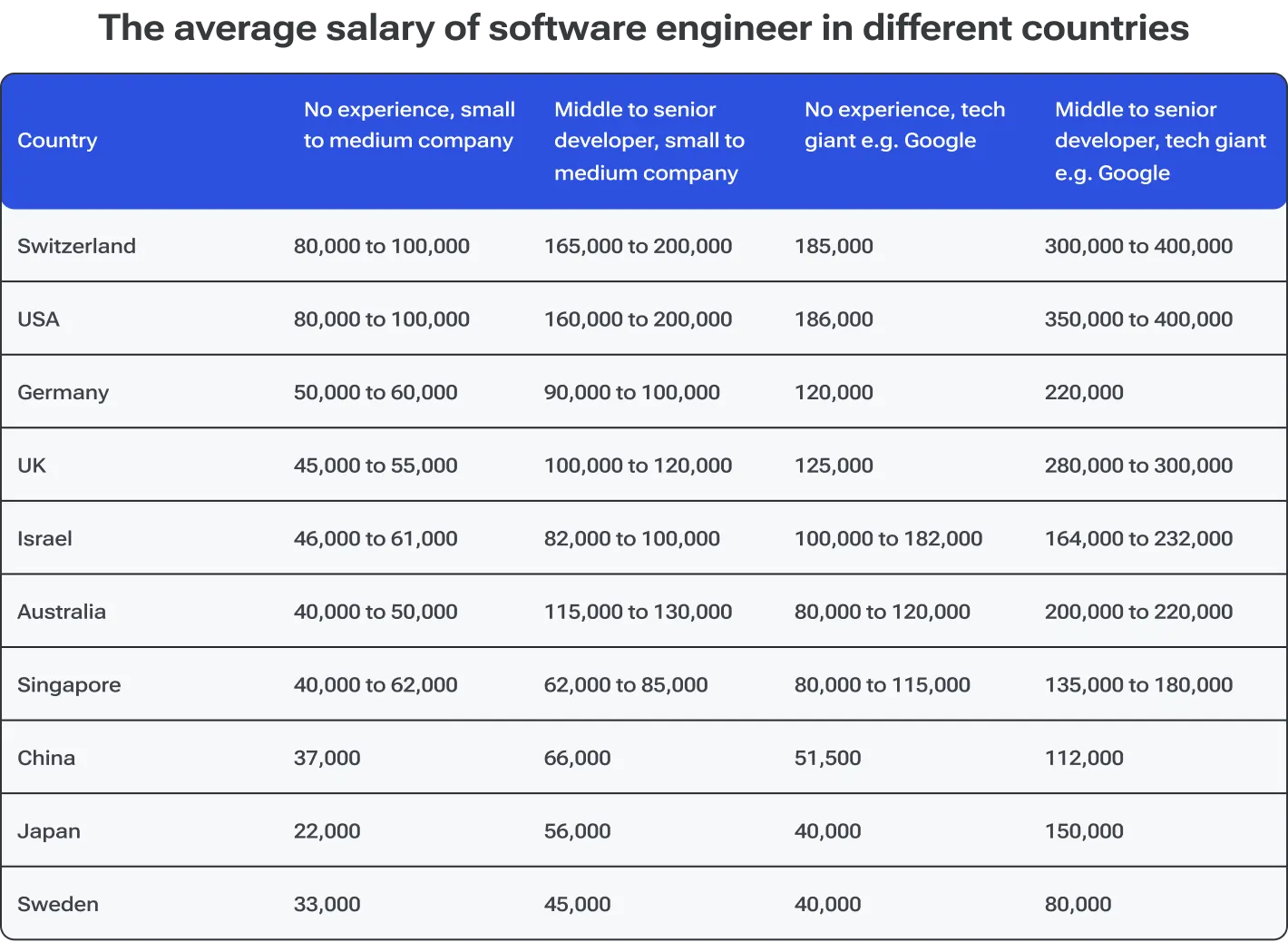Click the Switzerland row label
1288x942 pixels.
point(77,245)
